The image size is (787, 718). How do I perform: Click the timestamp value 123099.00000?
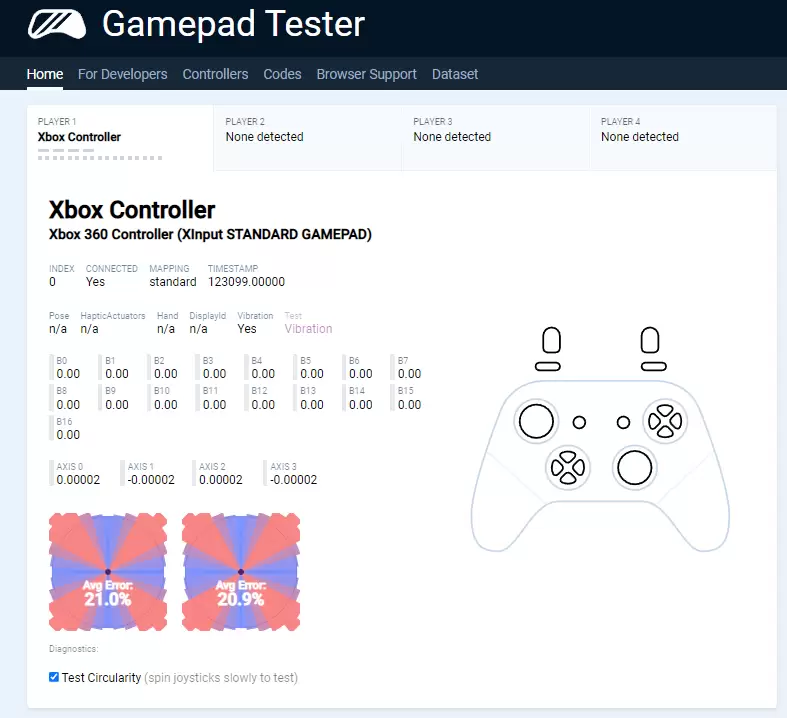(246, 281)
